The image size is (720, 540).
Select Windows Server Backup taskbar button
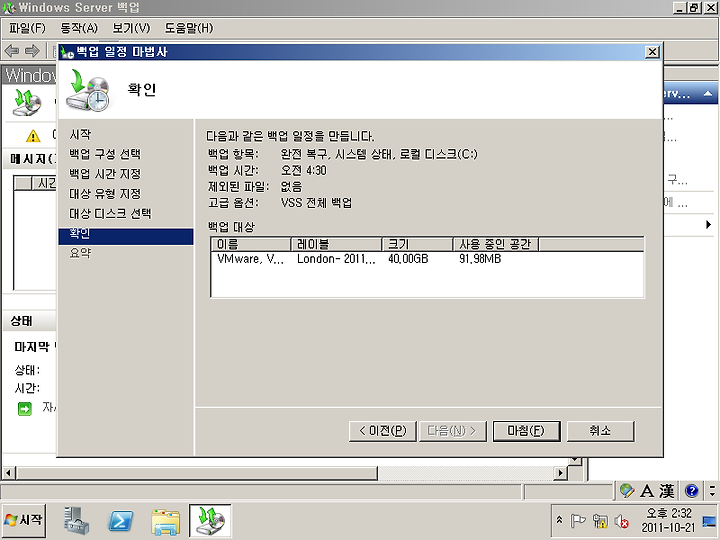click(x=210, y=521)
